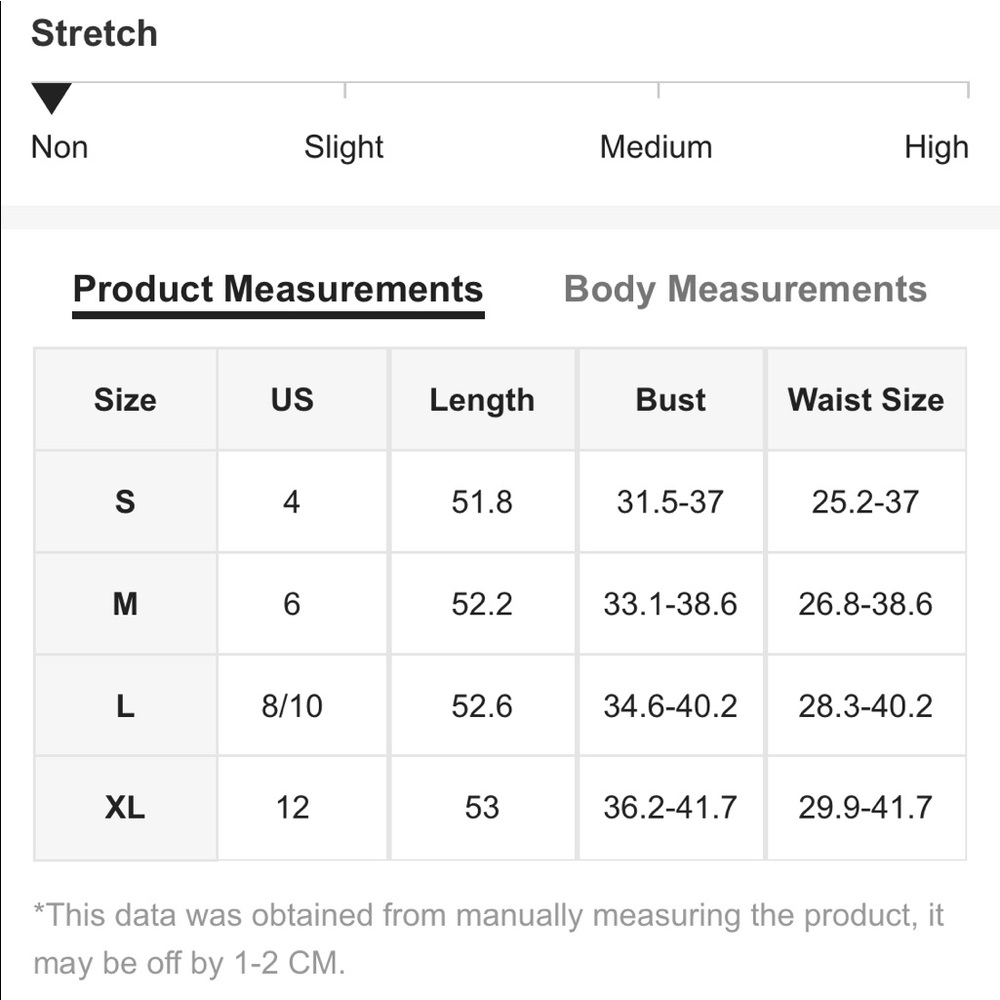The height and width of the screenshot is (1000, 1000).
Task: Click the Bust column header
Action: pos(670,400)
